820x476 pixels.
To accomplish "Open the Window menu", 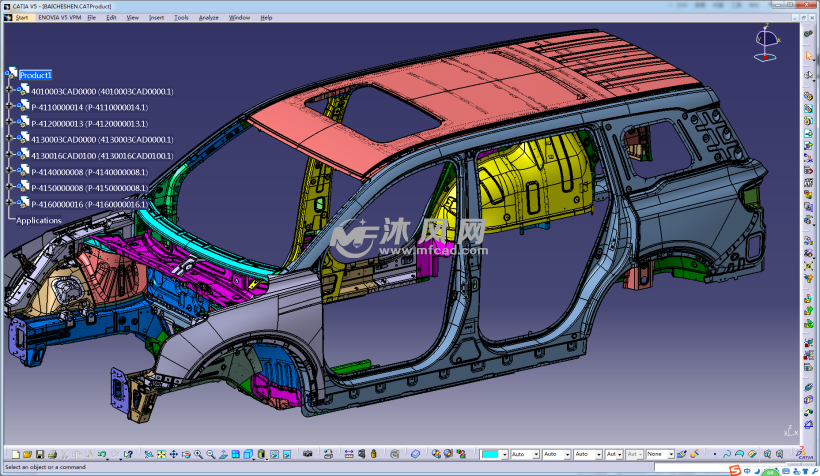I will tap(239, 17).
